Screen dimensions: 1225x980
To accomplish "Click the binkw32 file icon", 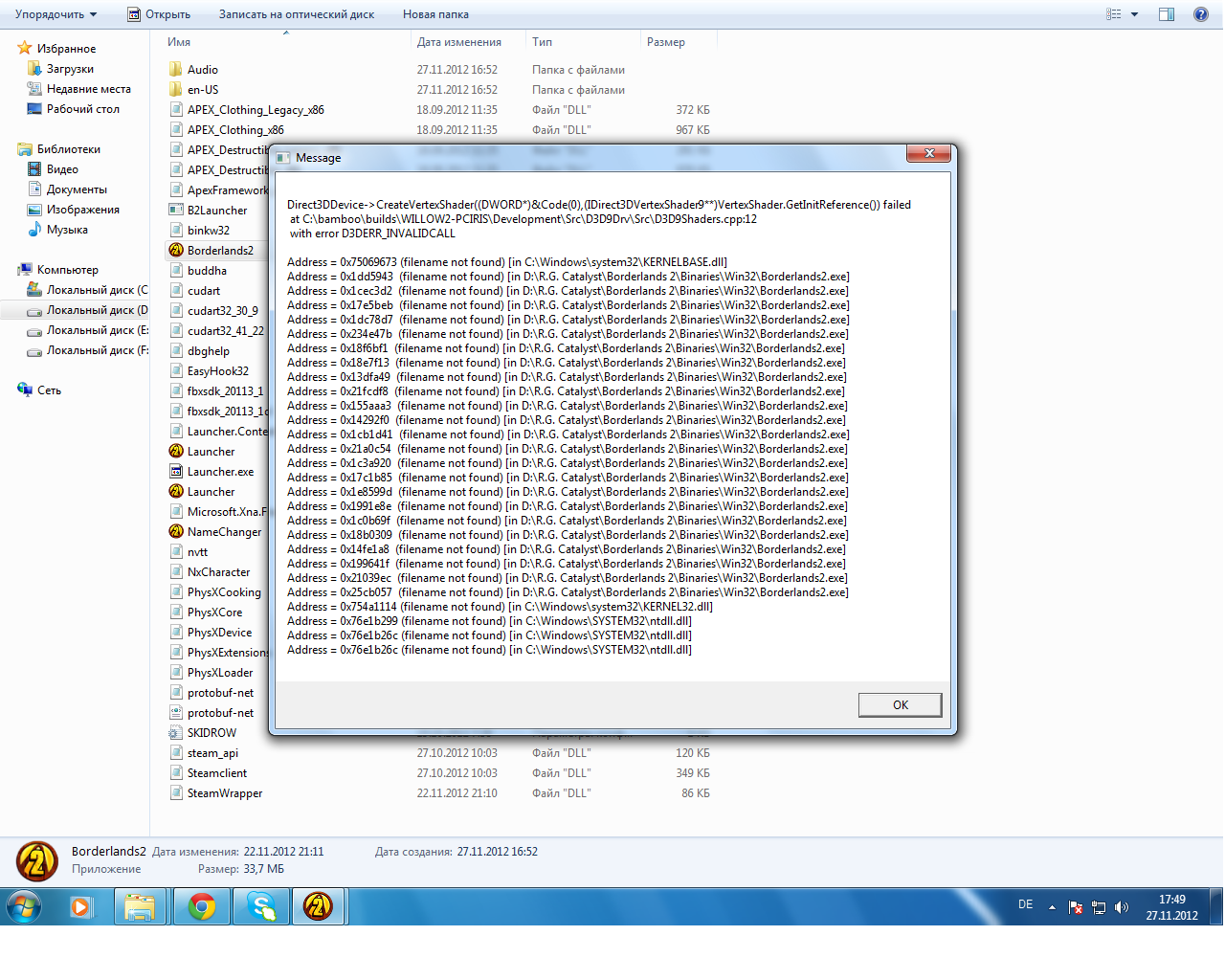I will point(176,230).
